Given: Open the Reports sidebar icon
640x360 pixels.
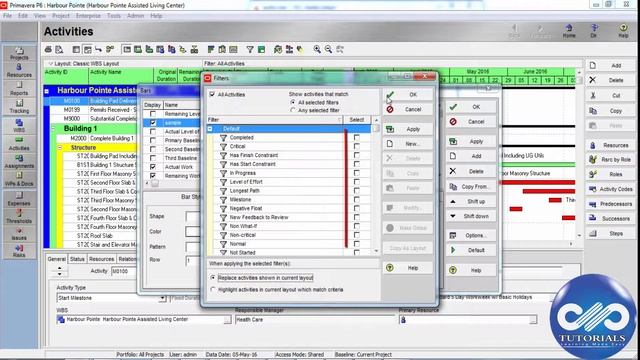Looking at the screenshot, I should [x=19, y=88].
